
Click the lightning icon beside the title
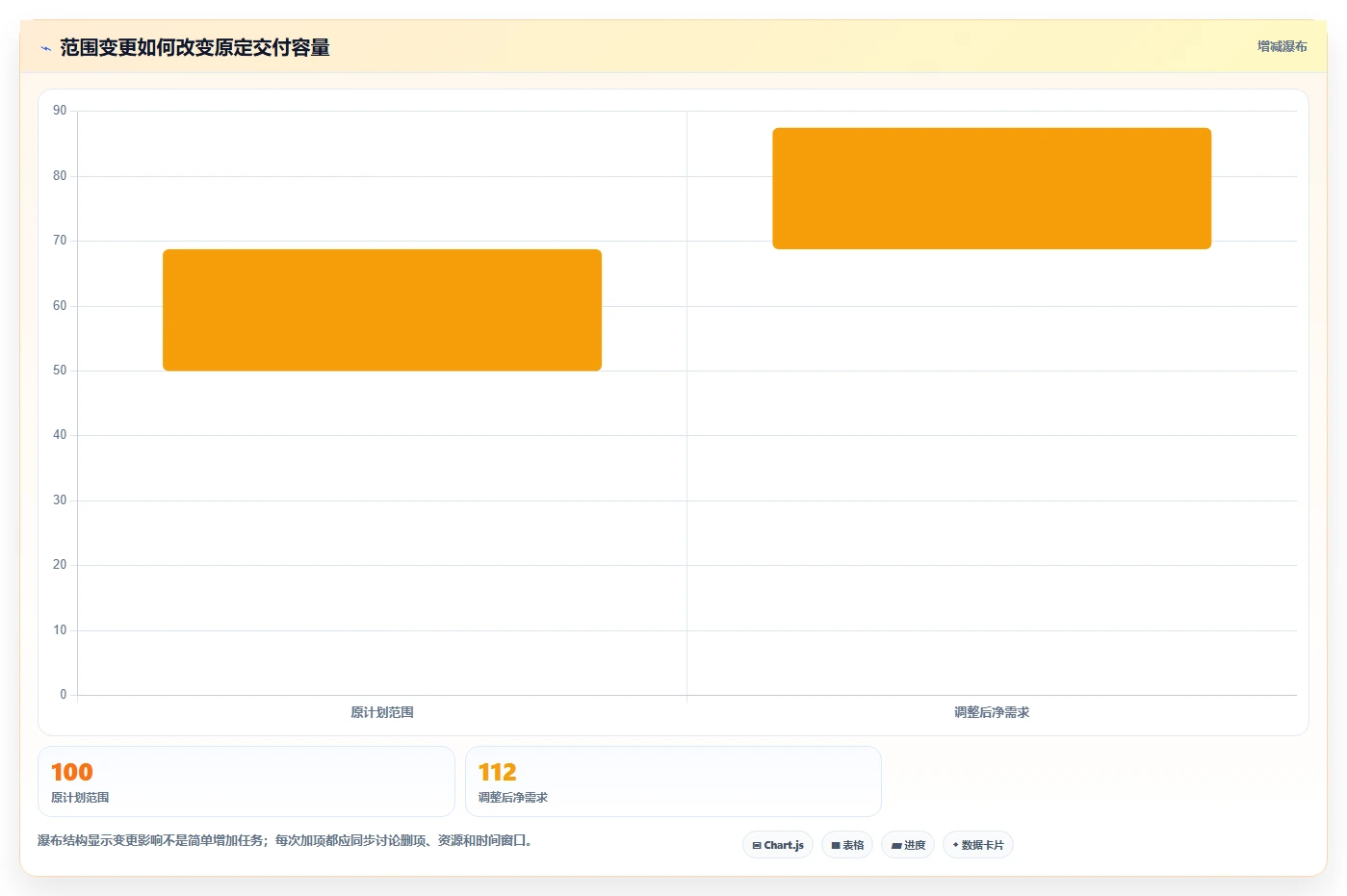click(45, 48)
